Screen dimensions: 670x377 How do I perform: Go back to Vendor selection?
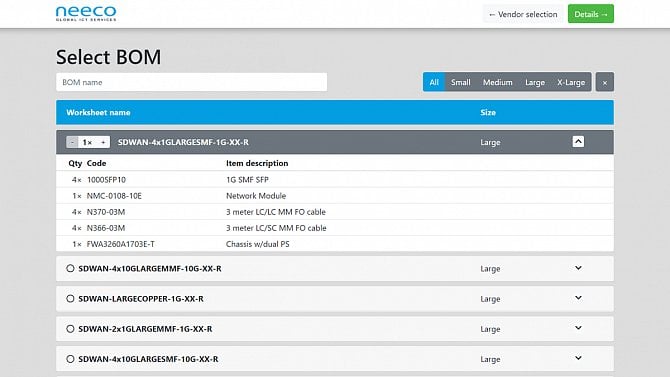[523, 14]
